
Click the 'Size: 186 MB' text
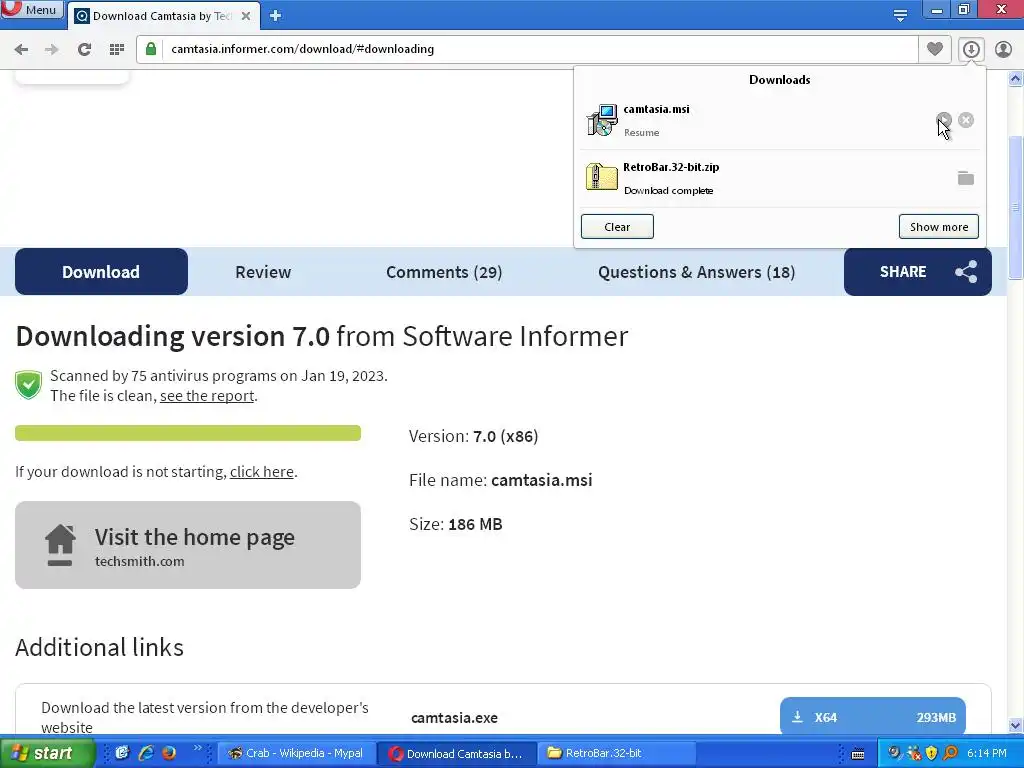tap(456, 524)
